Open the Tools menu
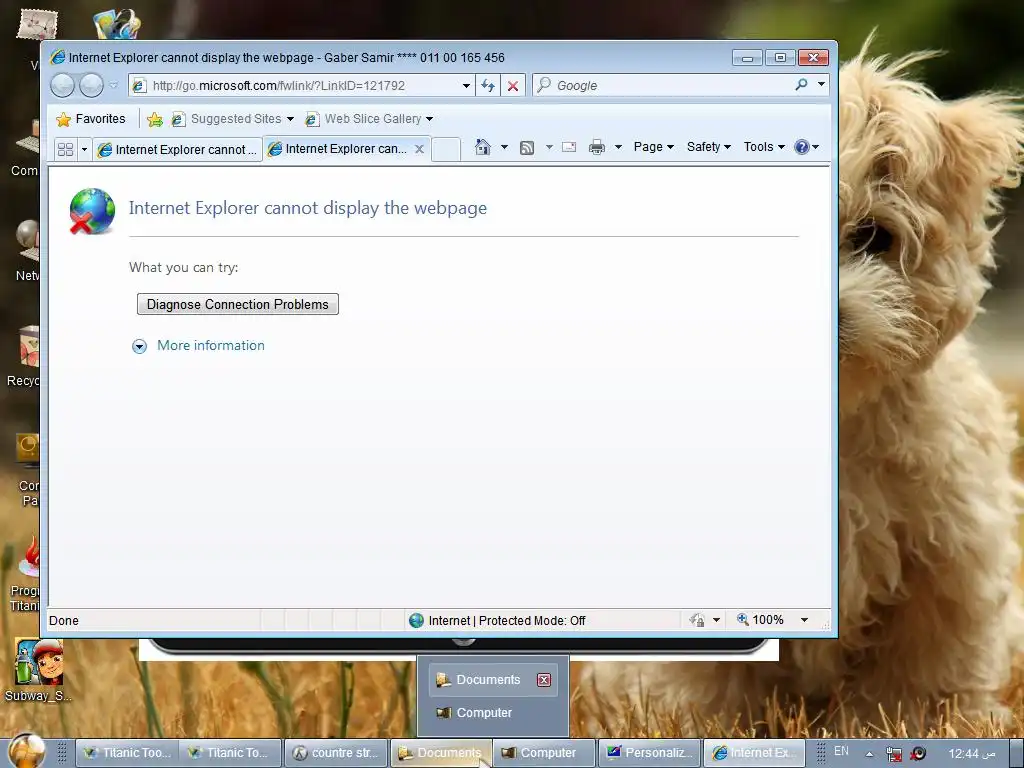 pyautogui.click(x=764, y=147)
